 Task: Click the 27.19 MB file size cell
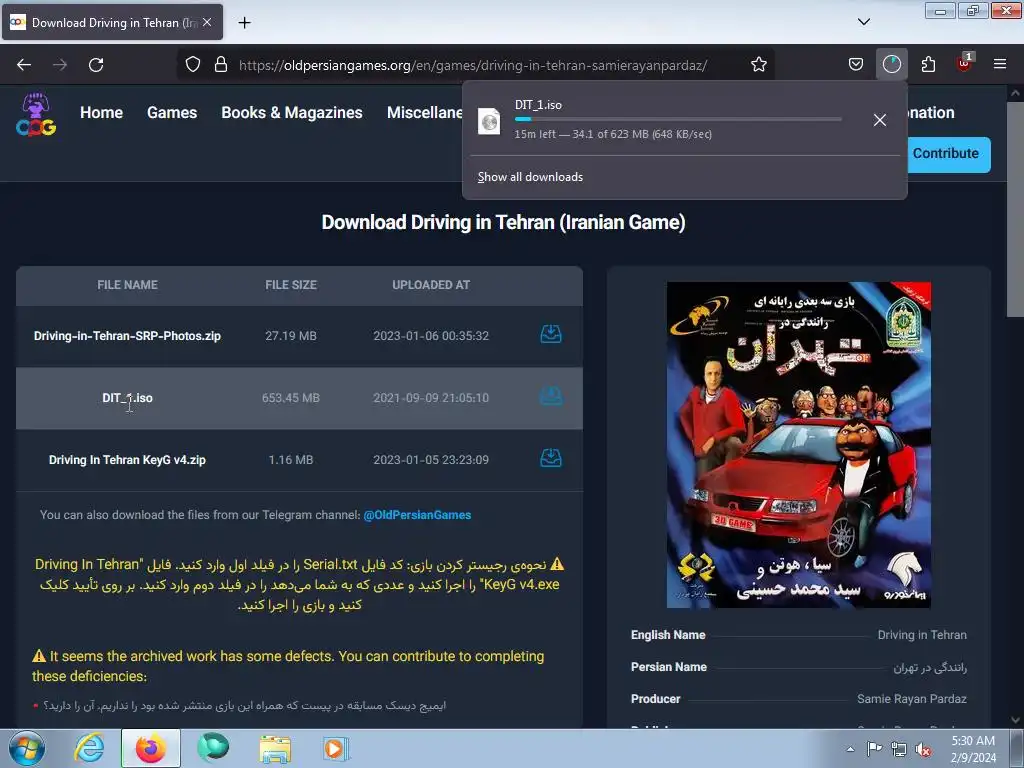291,336
